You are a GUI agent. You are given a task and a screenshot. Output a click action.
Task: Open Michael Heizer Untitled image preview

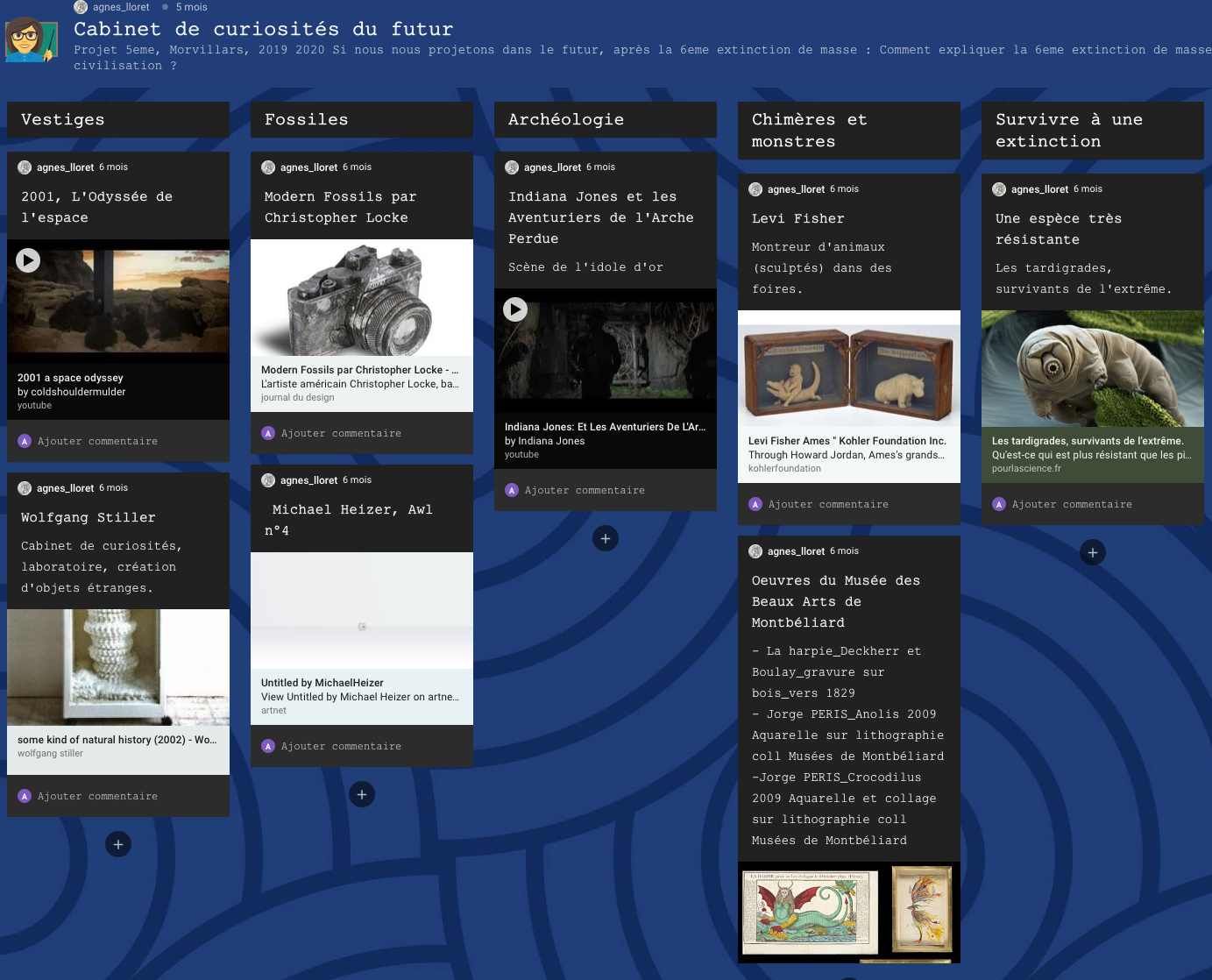pos(362,611)
